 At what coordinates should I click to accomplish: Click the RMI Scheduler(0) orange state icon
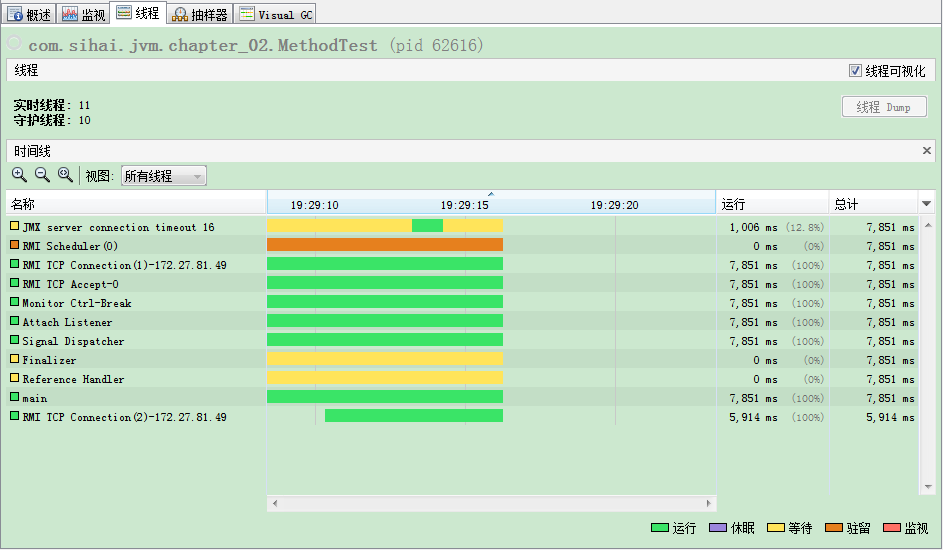pyautogui.click(x=14, y=245)
